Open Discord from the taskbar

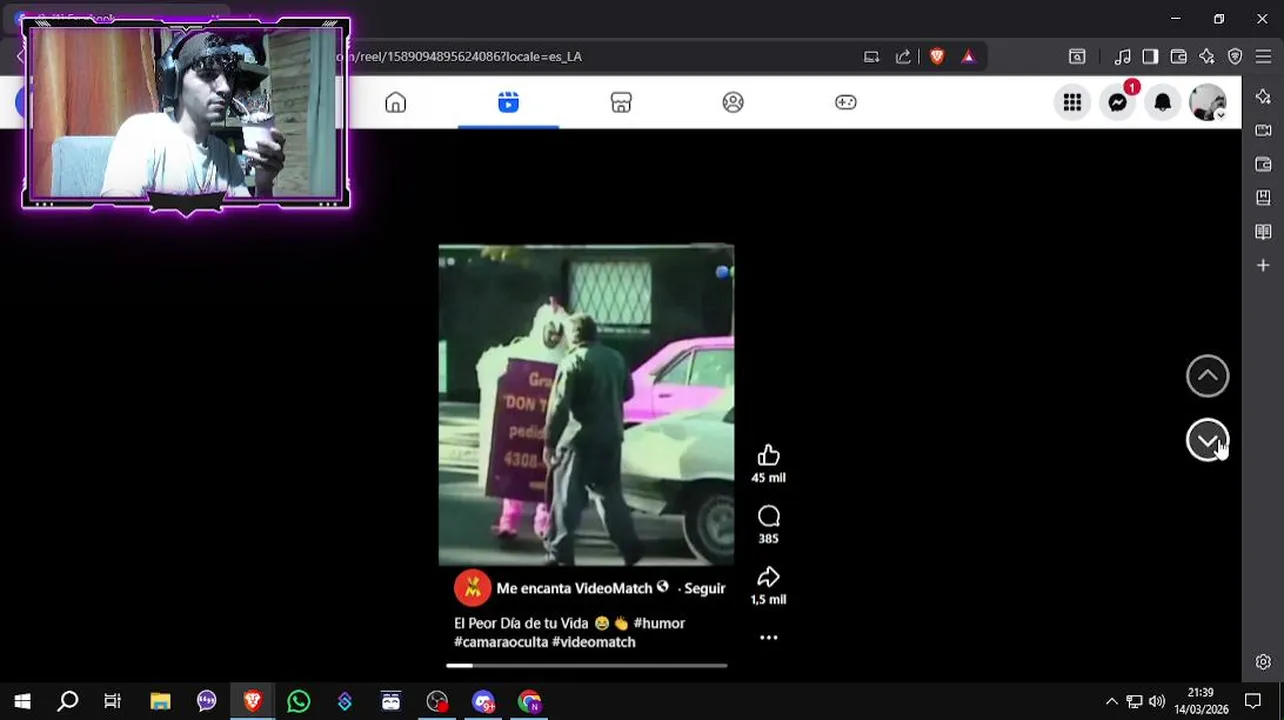click(x=483, y=701)
